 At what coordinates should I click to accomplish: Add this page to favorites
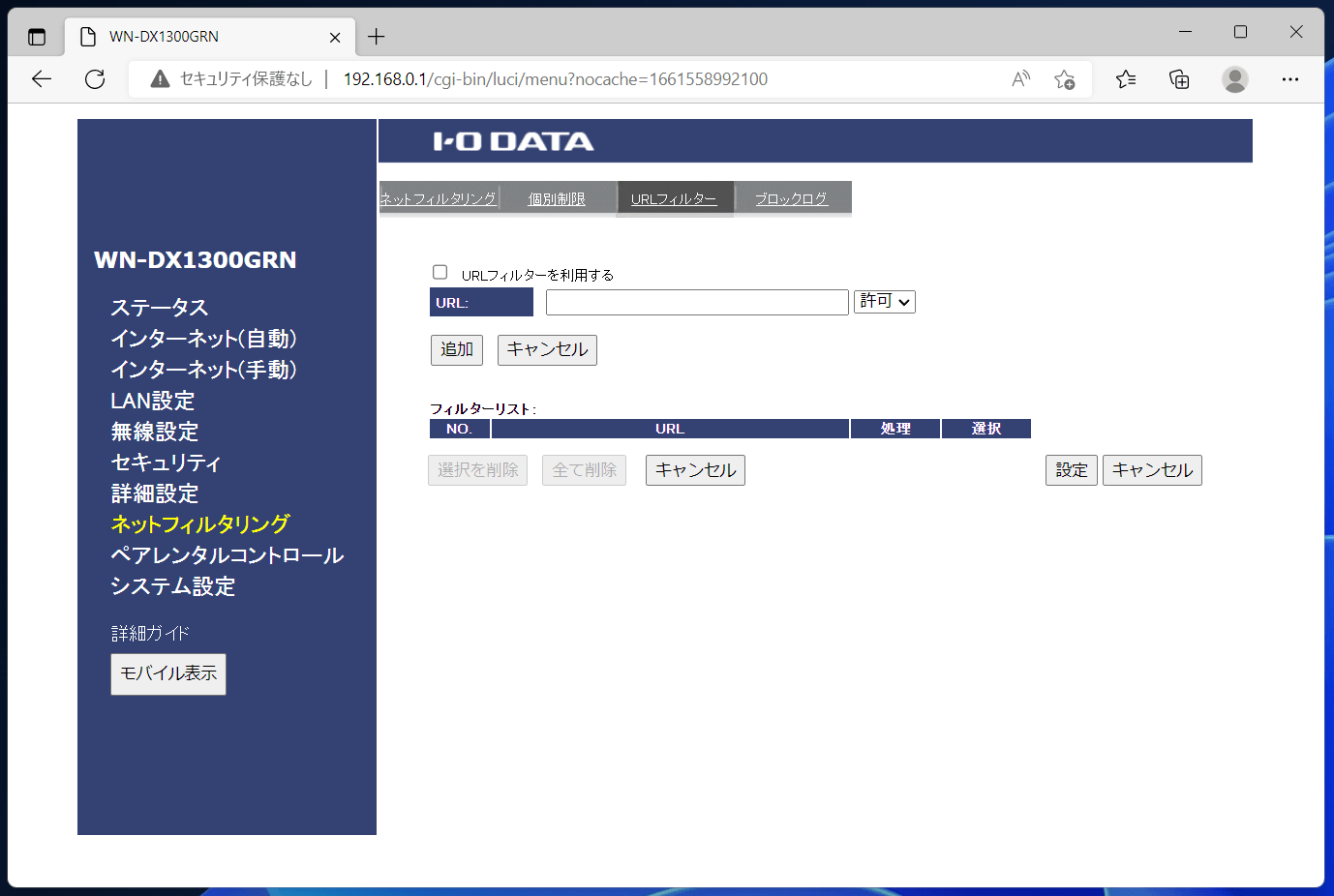[1065, 79]
